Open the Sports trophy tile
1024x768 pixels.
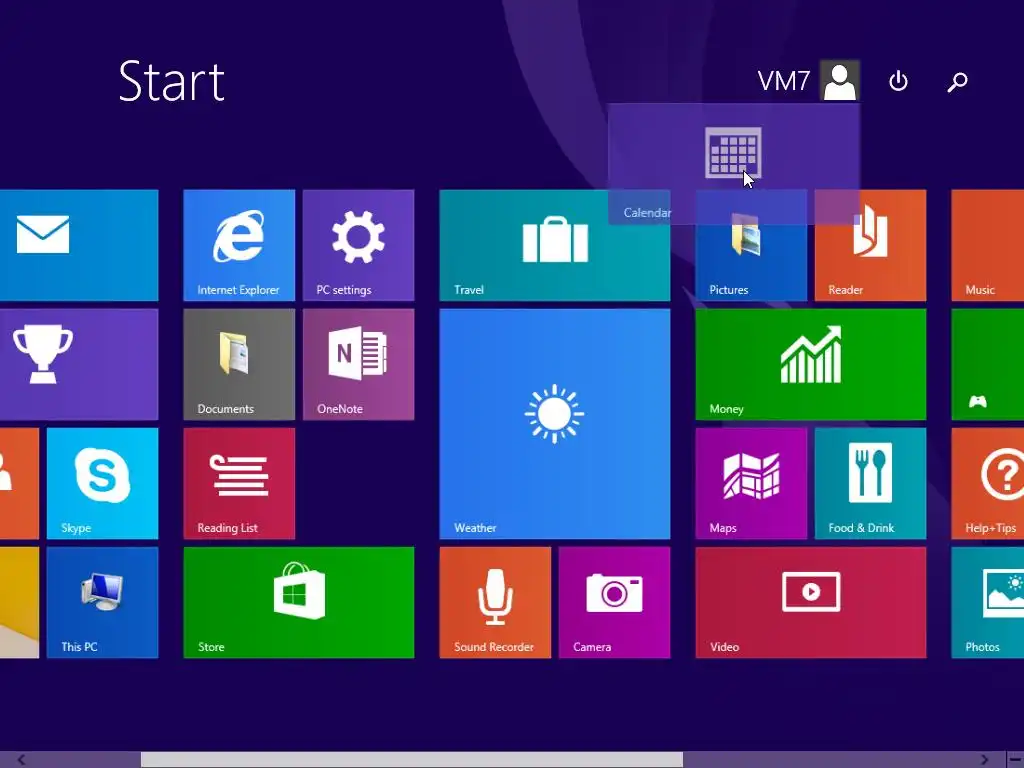coord(79,364)
